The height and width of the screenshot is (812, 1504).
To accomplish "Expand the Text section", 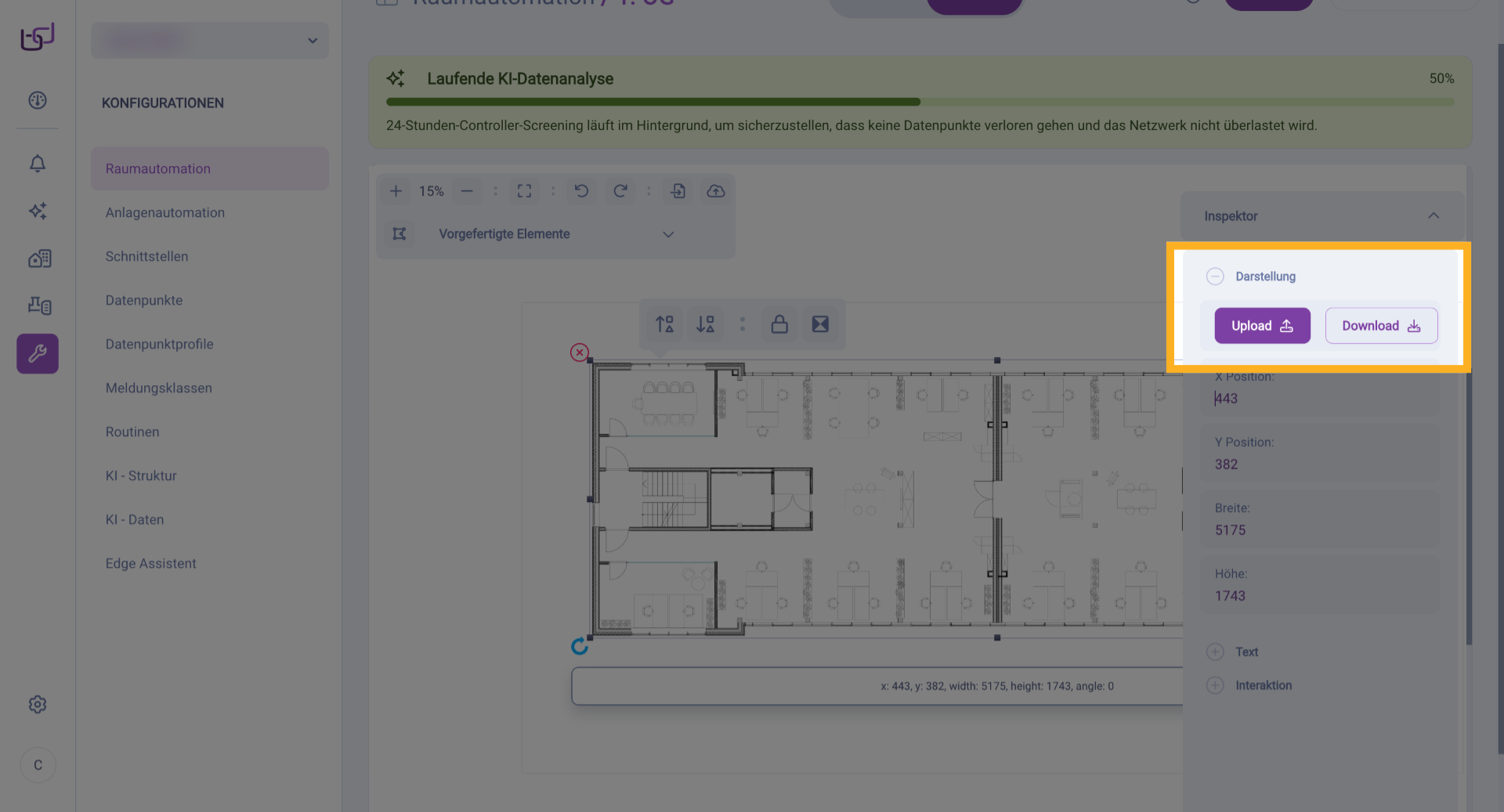I will [1215, 651].
